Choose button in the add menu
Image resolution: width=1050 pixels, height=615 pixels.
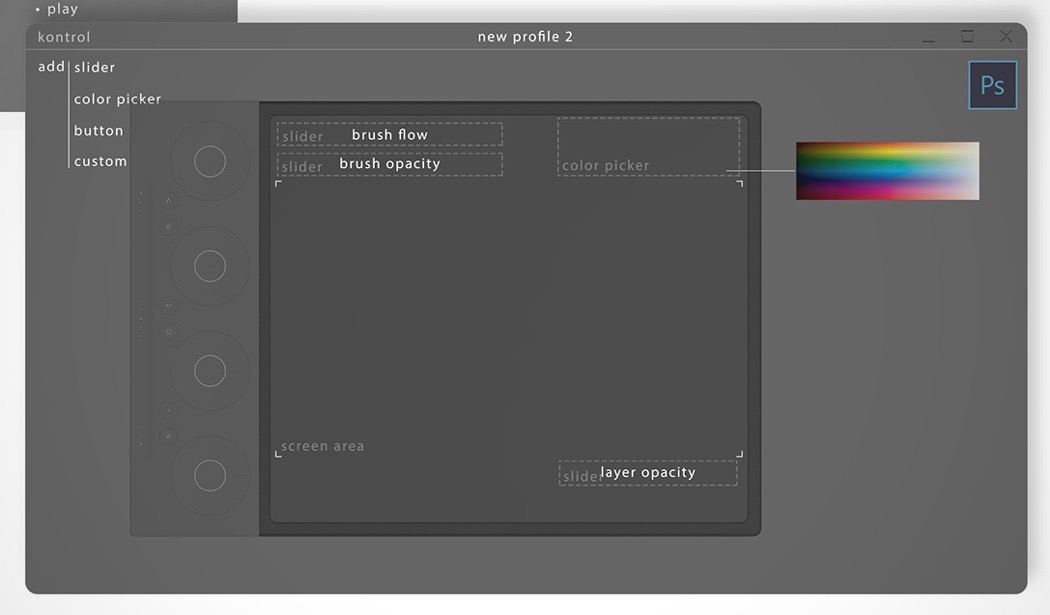pos(99,131)
